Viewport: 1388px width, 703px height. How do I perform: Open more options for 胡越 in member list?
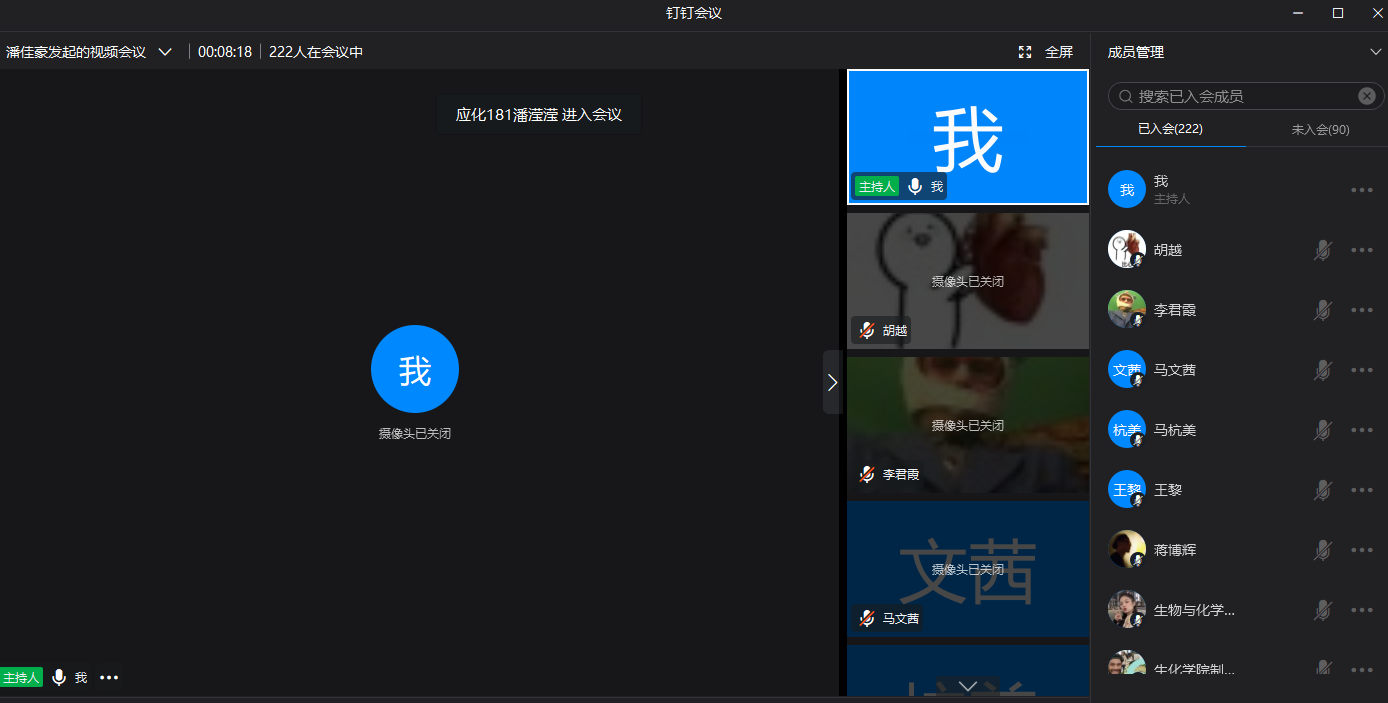(1361, 250)
